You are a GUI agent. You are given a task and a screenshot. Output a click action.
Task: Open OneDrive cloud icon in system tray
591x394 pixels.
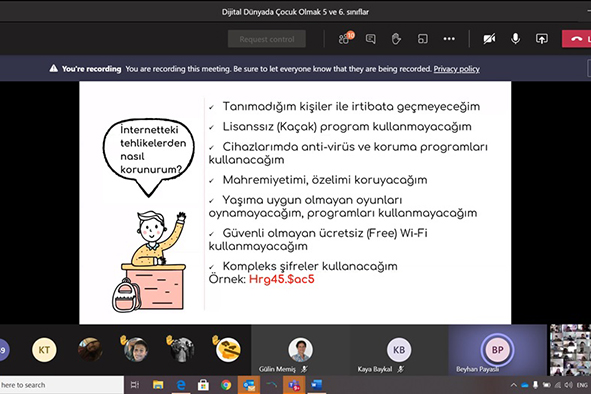524,385
